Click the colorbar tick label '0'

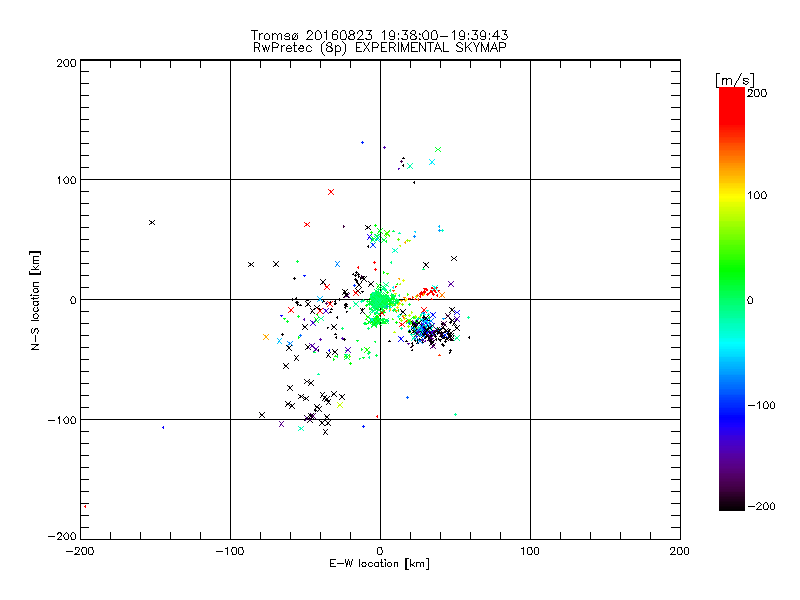point(750,300)
